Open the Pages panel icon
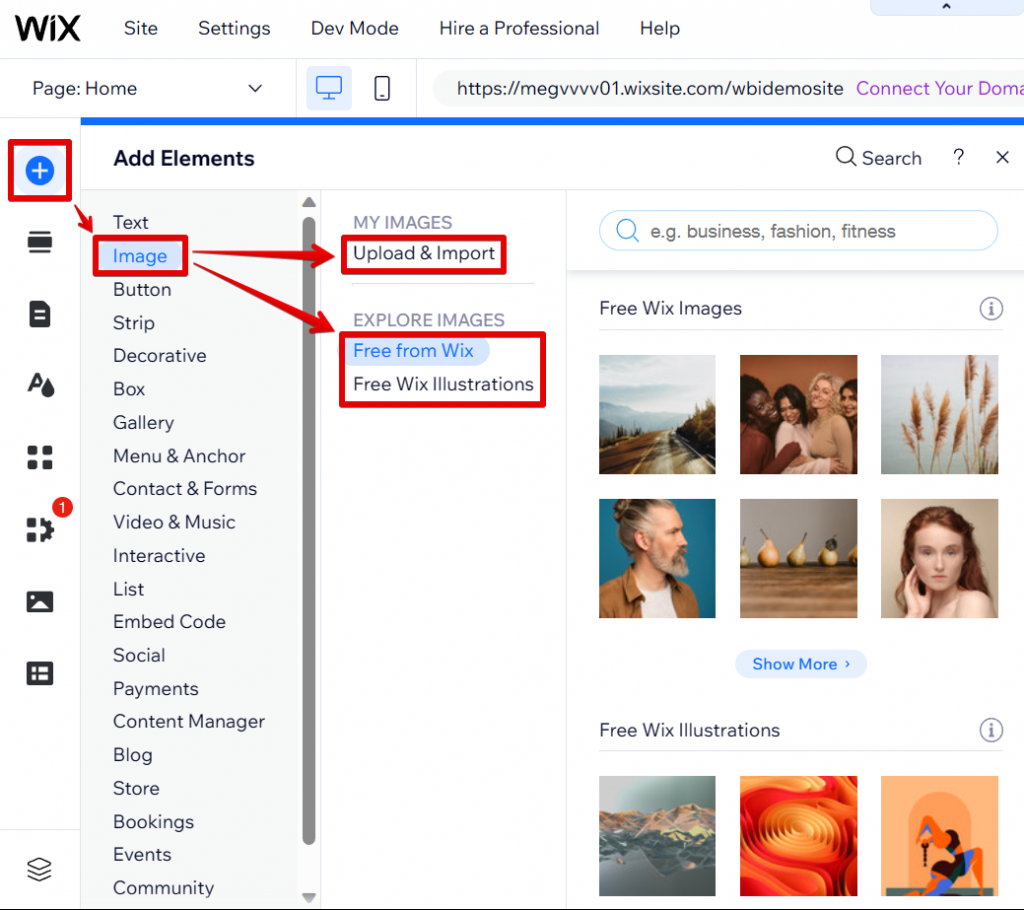The image size is (1024, 910). click(x=39, y=313)
